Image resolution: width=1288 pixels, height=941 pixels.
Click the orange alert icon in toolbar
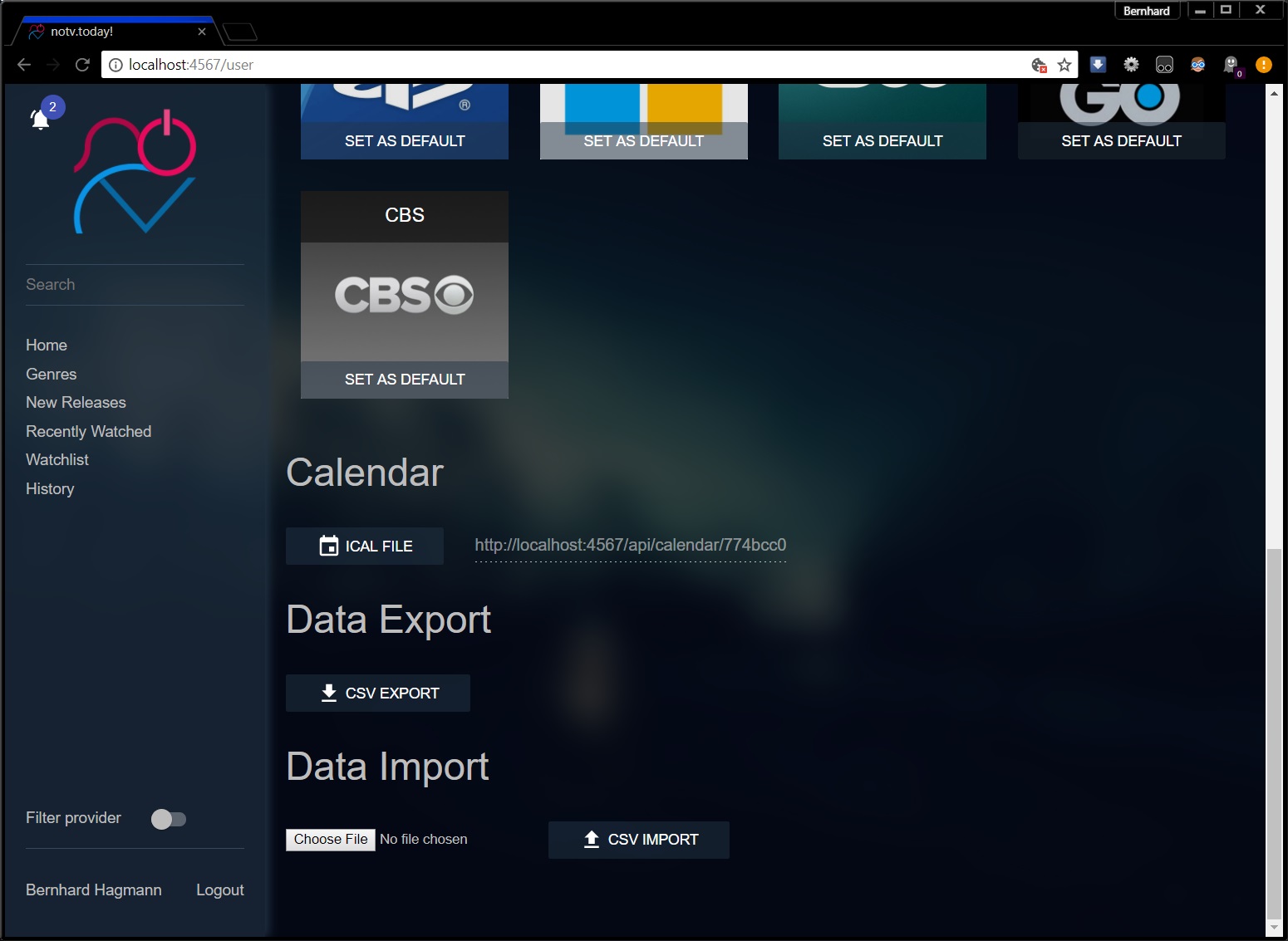coord(1263,65)
